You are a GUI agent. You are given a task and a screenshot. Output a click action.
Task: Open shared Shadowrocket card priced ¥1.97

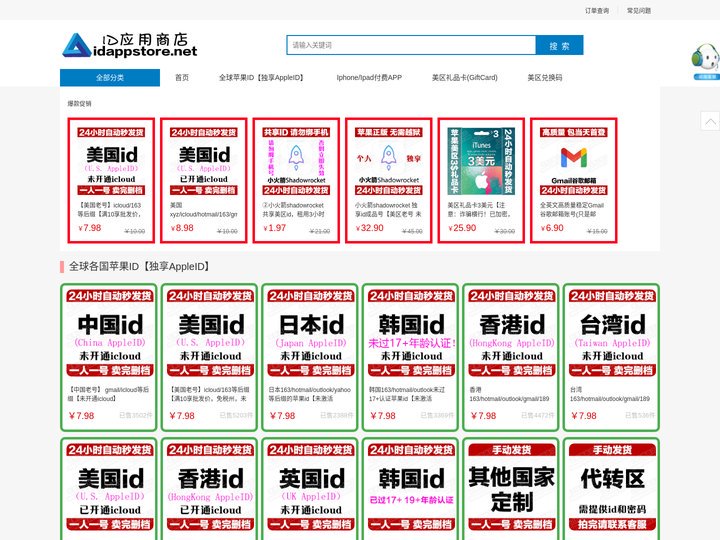pyautogui.click(x=296, y=180)
